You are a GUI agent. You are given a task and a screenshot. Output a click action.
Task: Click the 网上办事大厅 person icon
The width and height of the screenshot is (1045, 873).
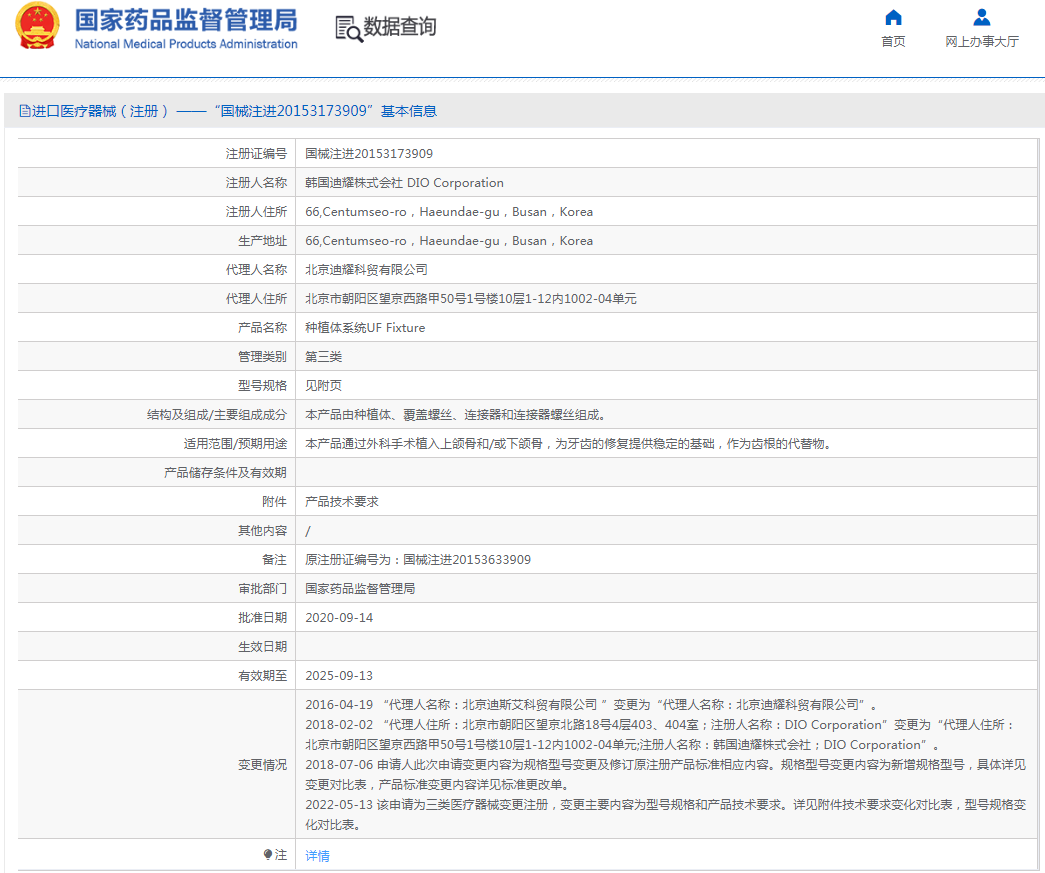click(x=981, y=17)
